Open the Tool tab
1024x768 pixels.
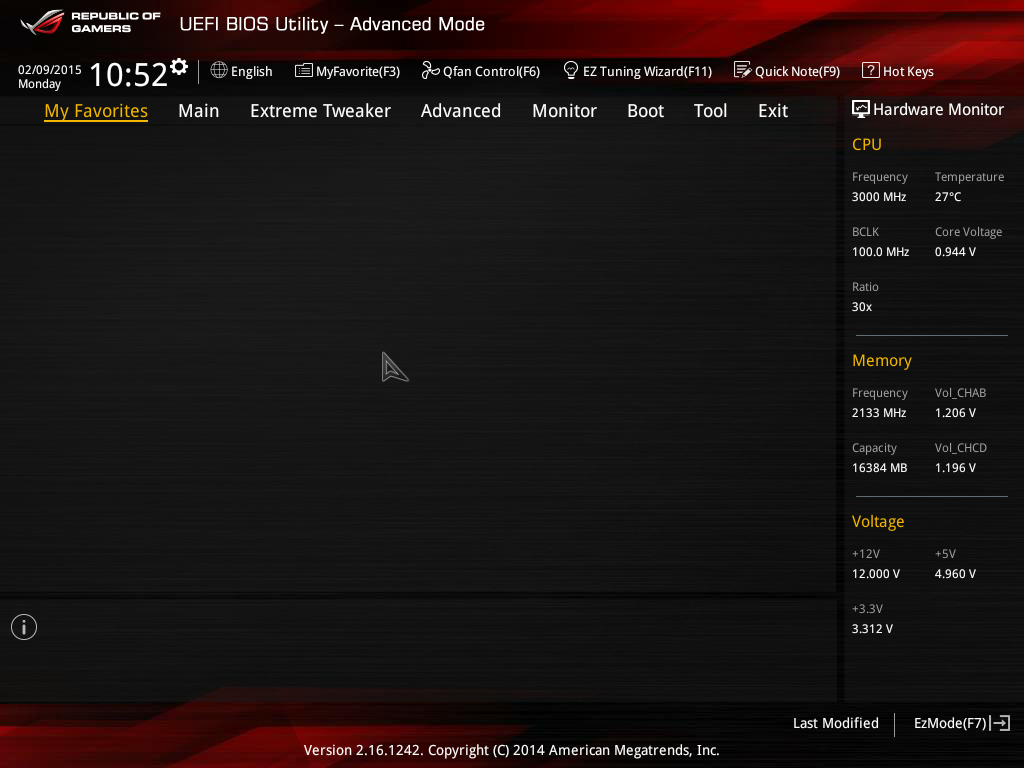pyautogui.click(x=710, y=111)
